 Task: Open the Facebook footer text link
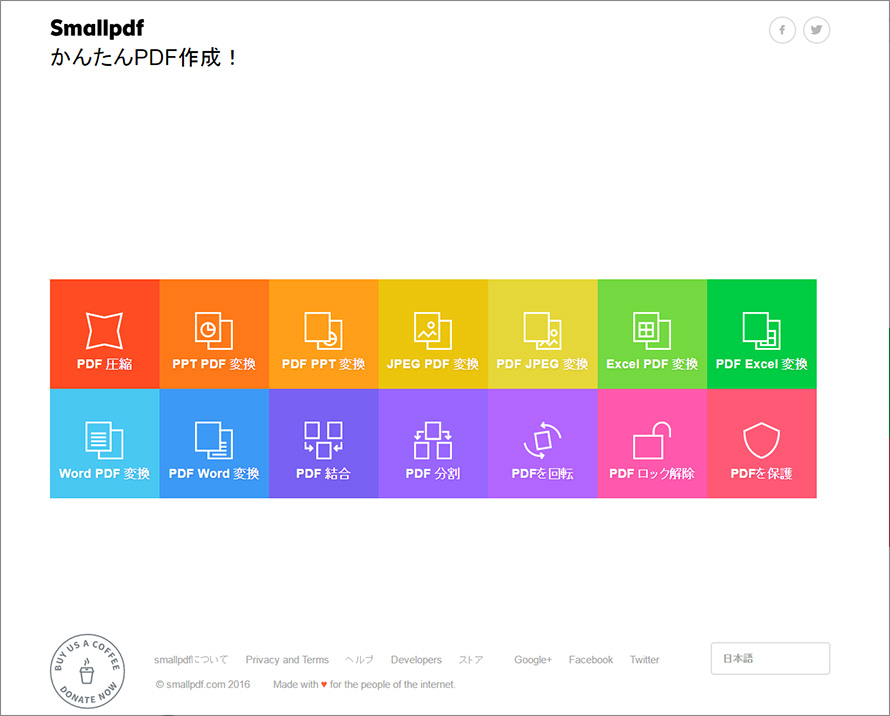pos(591,660)
